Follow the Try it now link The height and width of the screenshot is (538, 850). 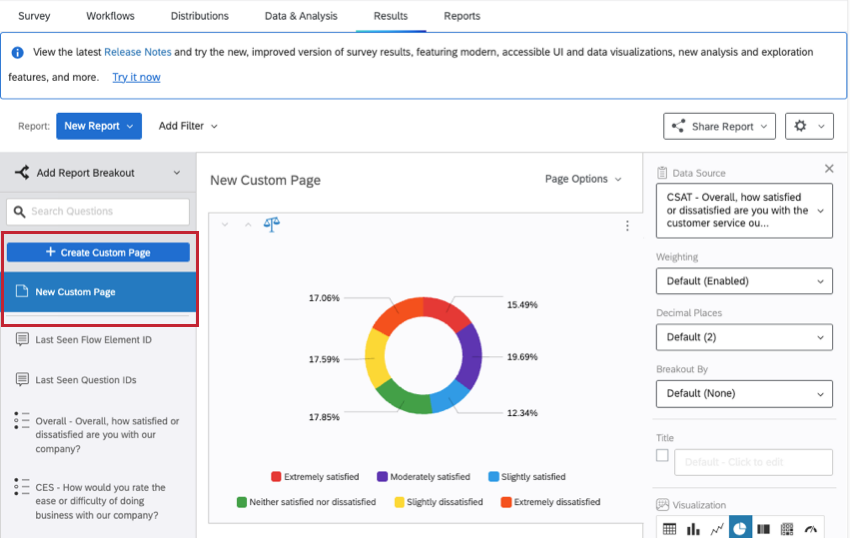(136, 77)
